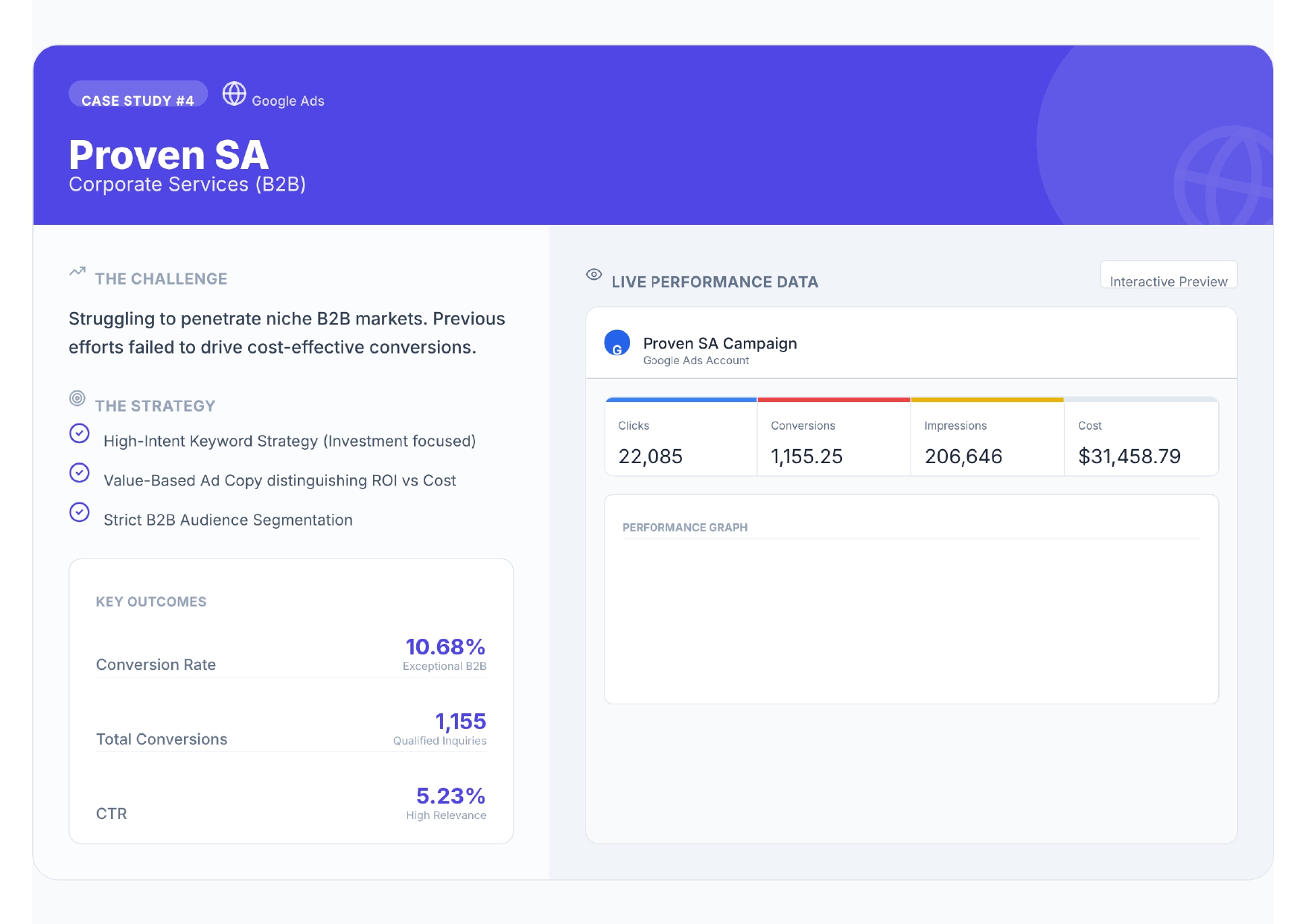Click the Proven SA heading

tap(169, 155)
